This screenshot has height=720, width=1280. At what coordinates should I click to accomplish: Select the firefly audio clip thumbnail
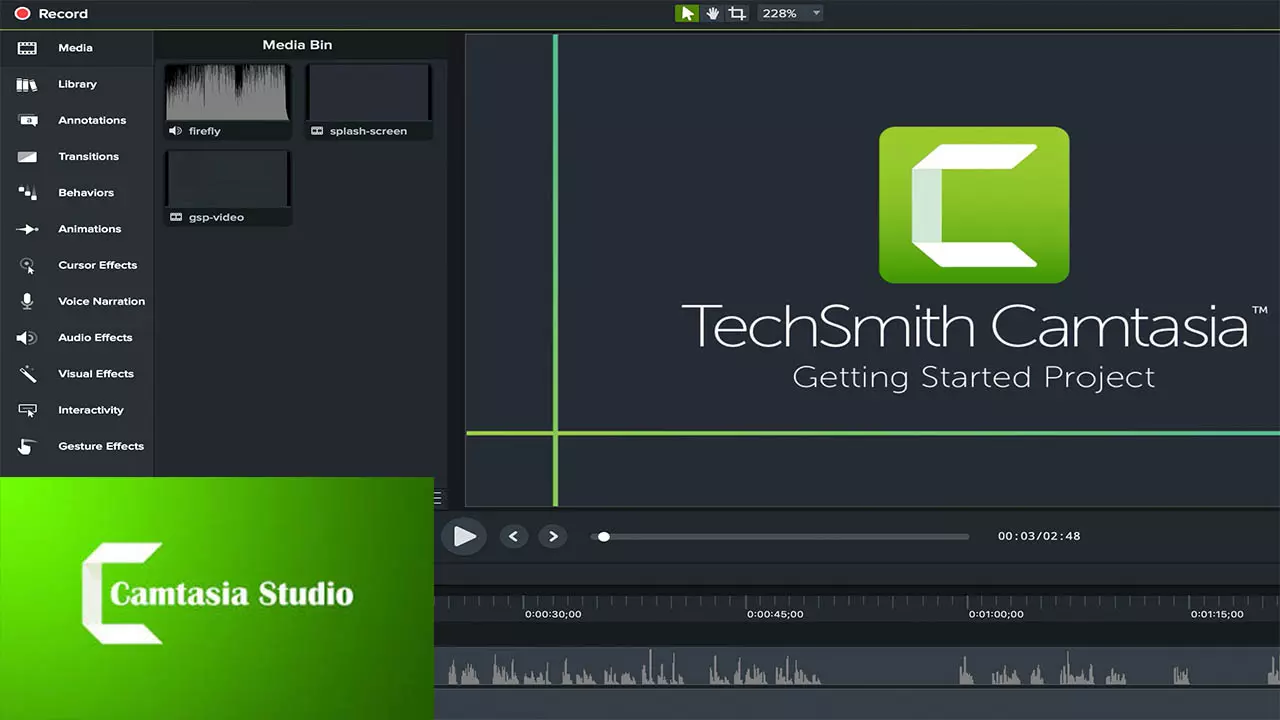tap(227, 93)
